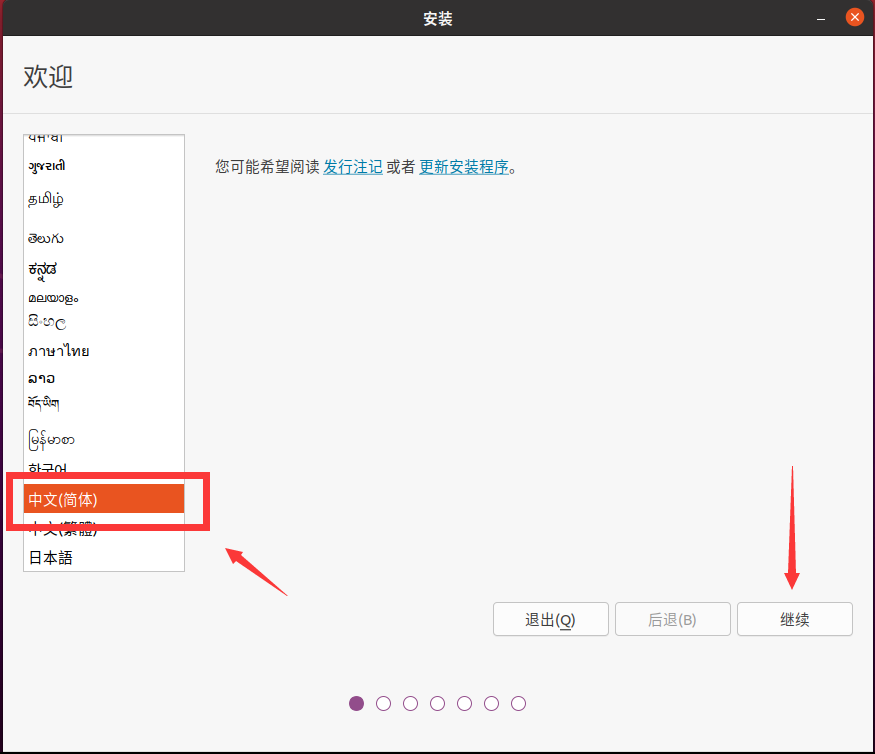Select ລາວ in the language list
The image size is (875, 754).
pyautogui.click(x=104, y=378)
